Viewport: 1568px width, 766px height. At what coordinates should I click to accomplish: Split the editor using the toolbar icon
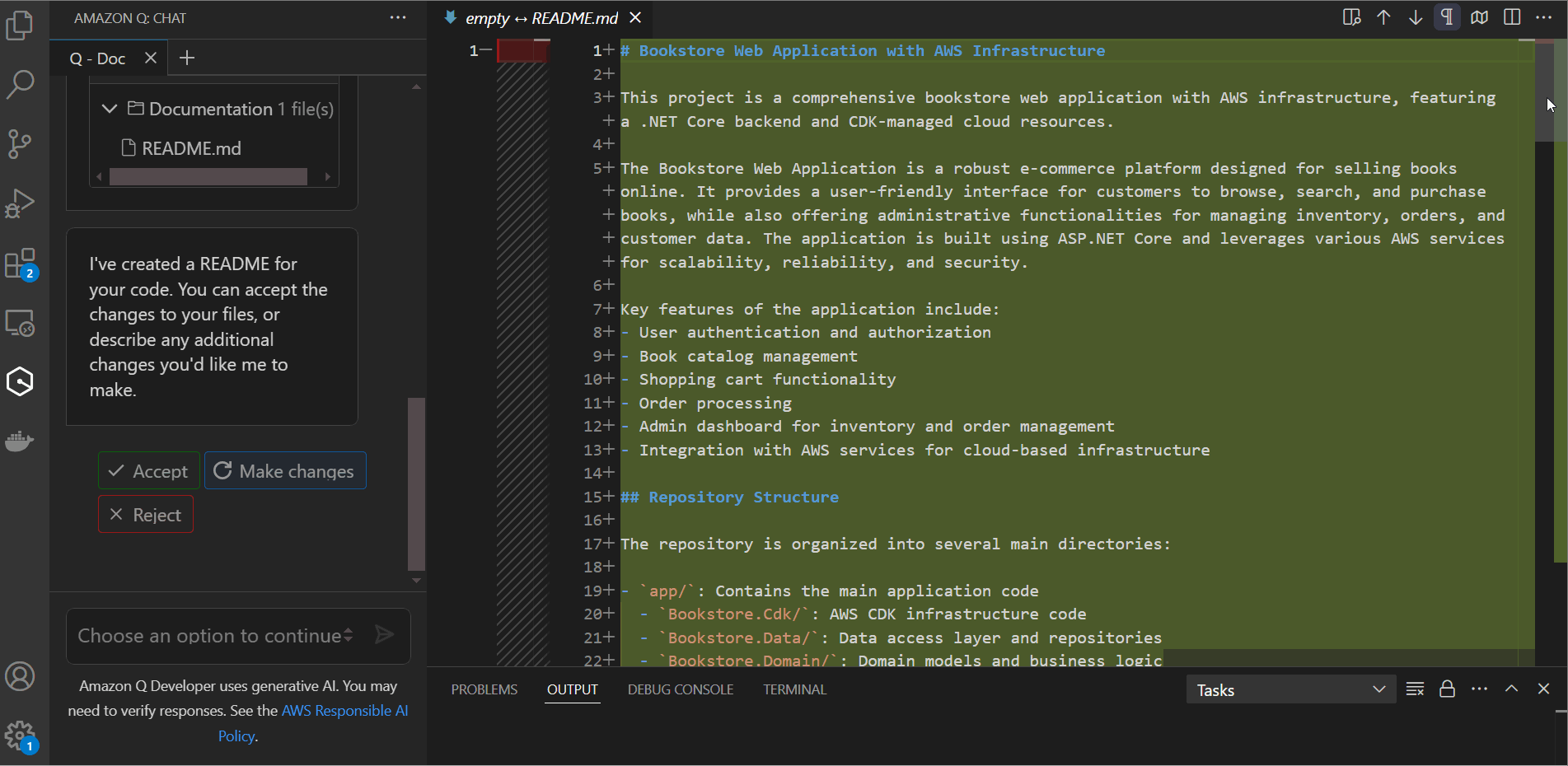(x=1512, y=17)
